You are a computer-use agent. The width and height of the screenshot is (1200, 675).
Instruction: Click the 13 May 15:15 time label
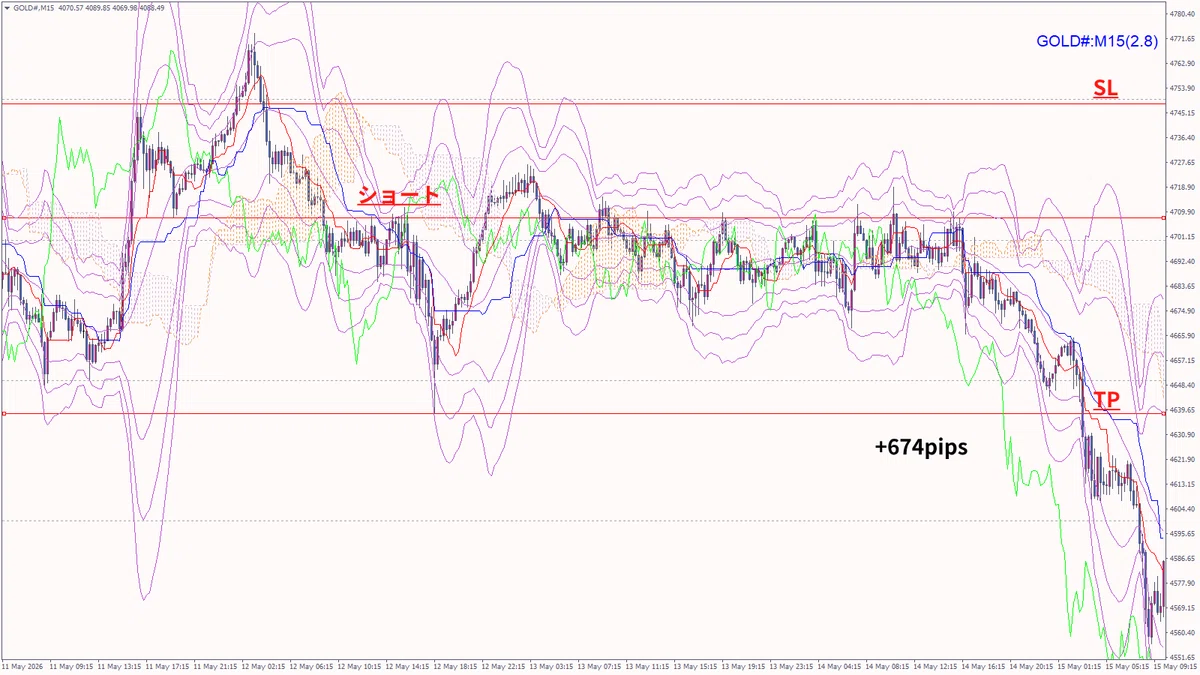697,666
